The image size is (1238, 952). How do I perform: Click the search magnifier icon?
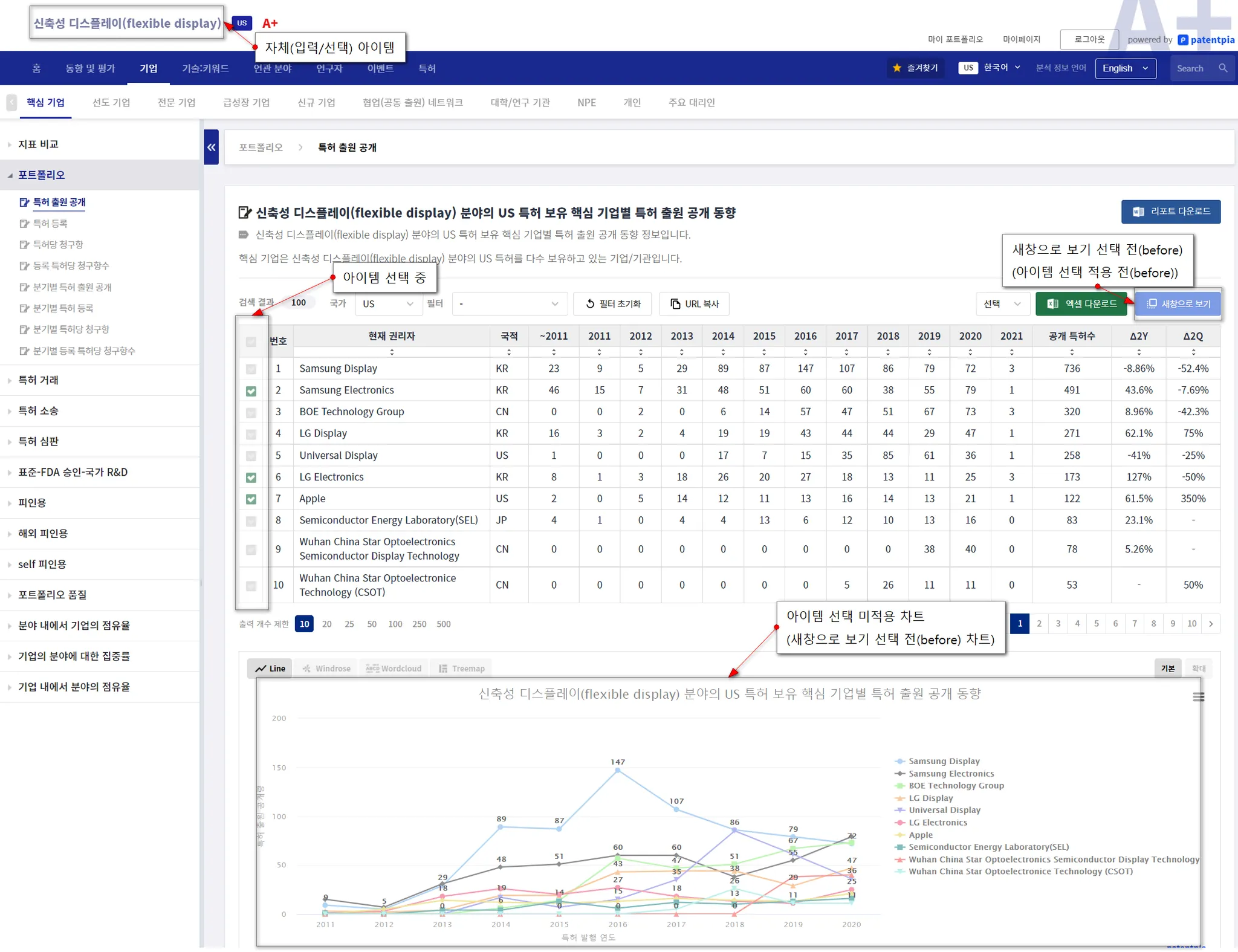tap(1223, 68)
